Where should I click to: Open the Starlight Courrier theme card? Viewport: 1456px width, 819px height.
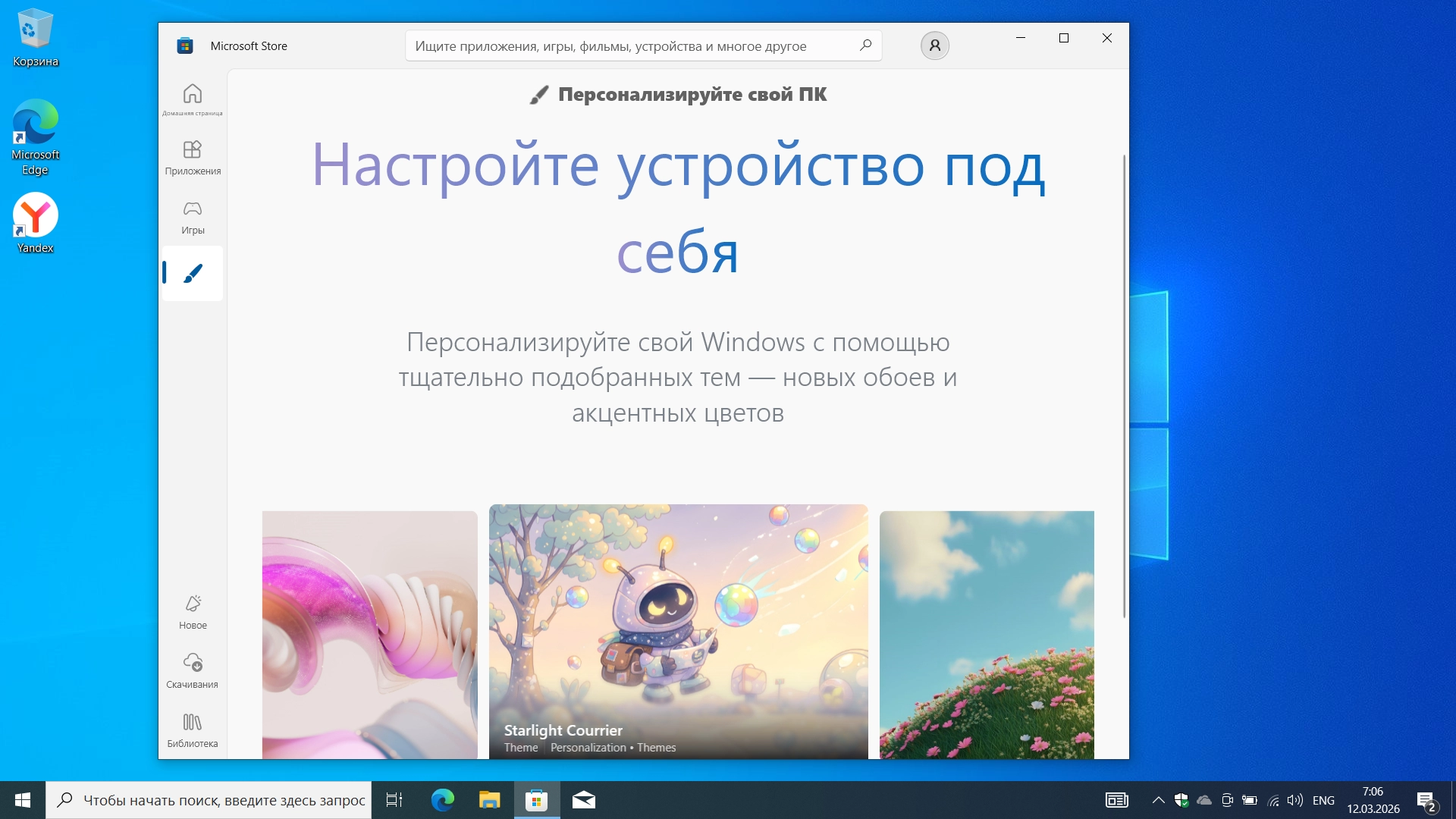tap(678, 631)
